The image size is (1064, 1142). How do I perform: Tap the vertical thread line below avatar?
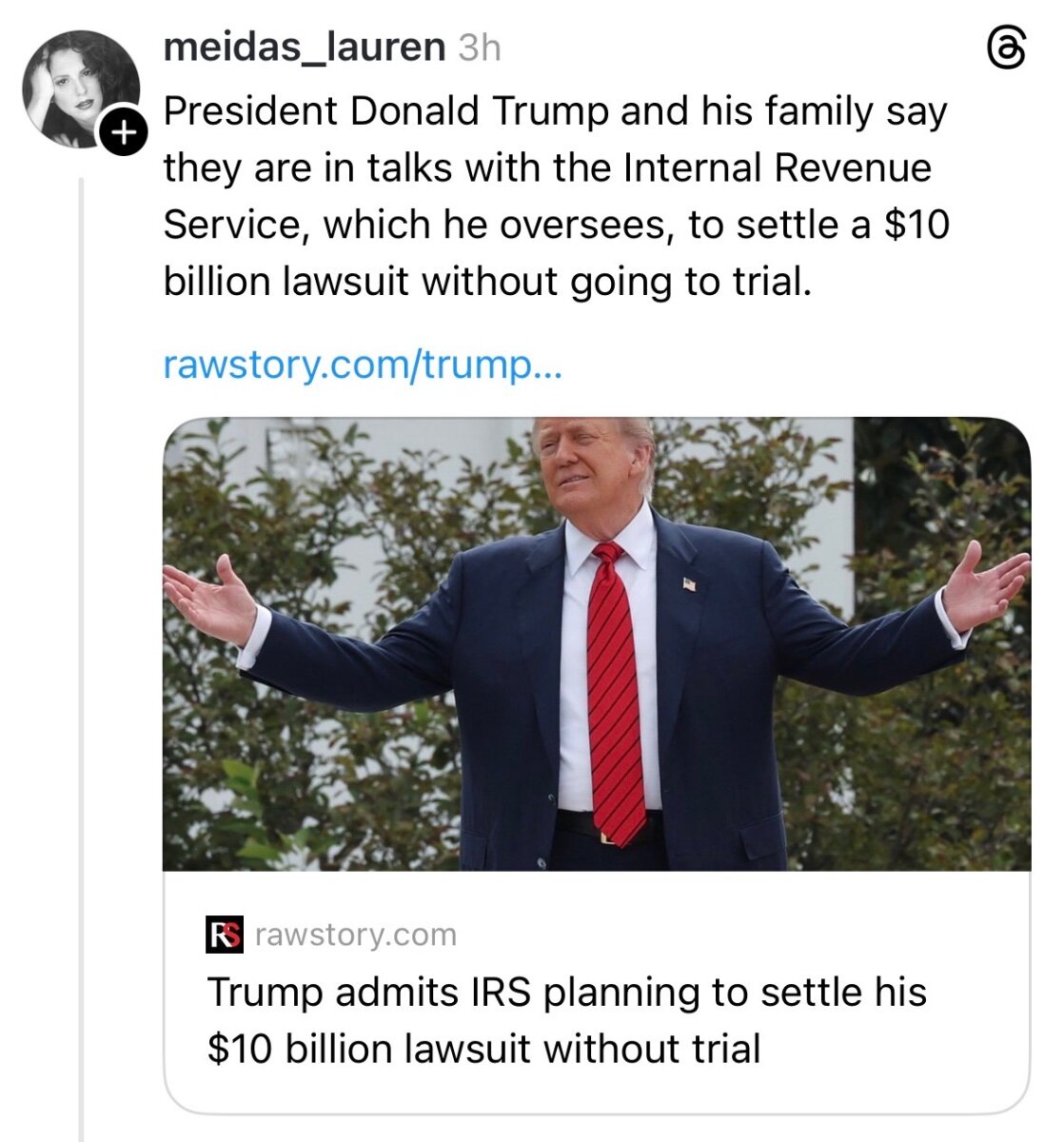[81, 666]
